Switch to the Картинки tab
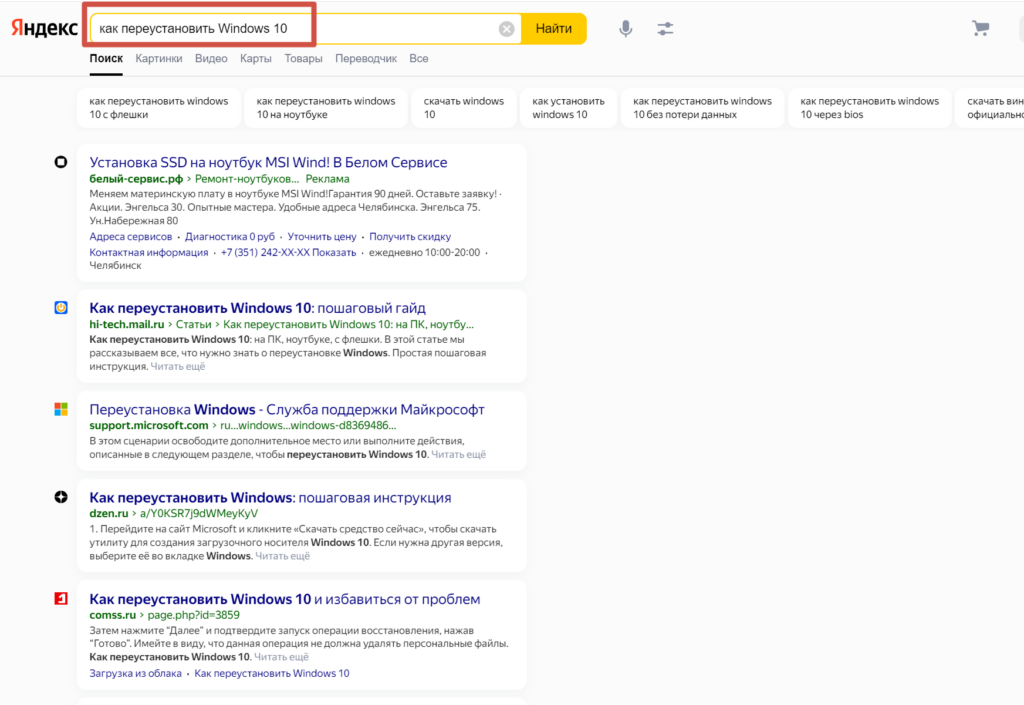Viewport: 1024px width, 705px height. click(159, 59)
